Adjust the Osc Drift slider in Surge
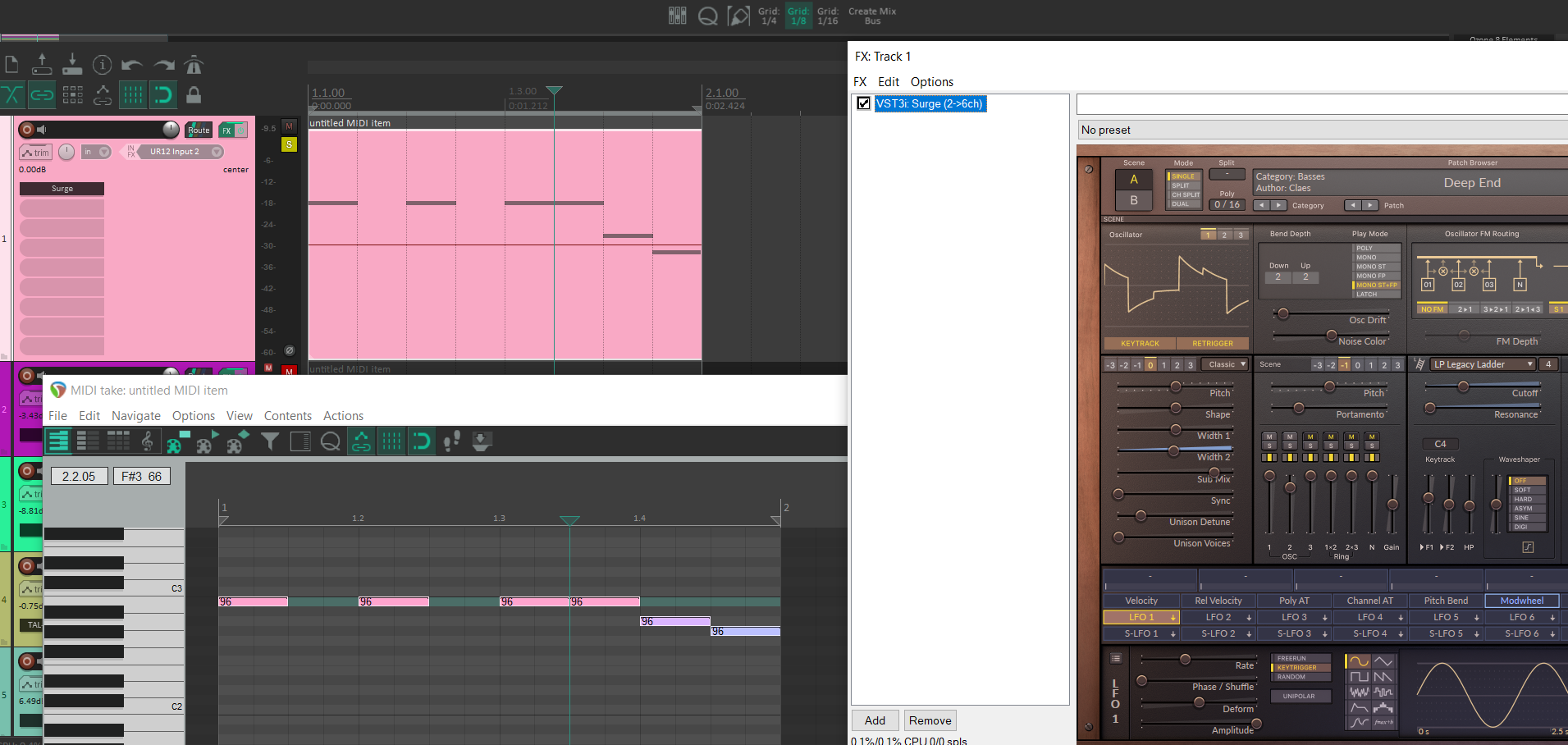The image size is (1568, 745). (x=1283, y=313)
